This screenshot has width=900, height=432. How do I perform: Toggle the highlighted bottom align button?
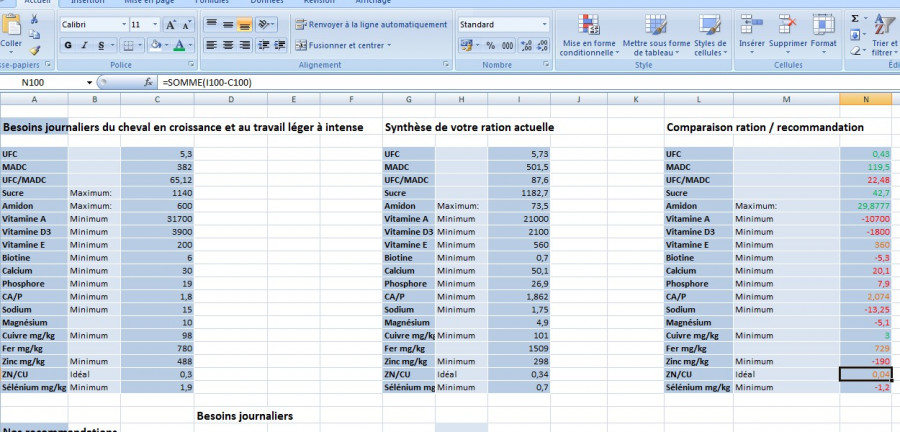(245, 25)
